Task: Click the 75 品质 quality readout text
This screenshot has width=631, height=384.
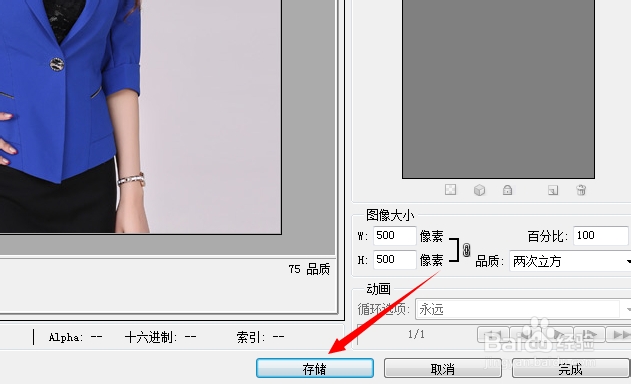Action: 309,269
